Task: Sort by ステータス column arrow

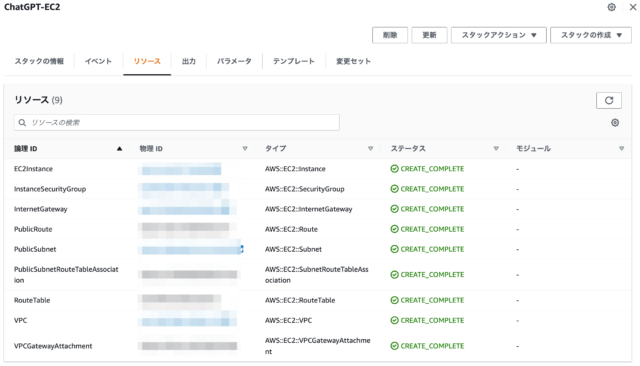Action: [x=496, y=149]
